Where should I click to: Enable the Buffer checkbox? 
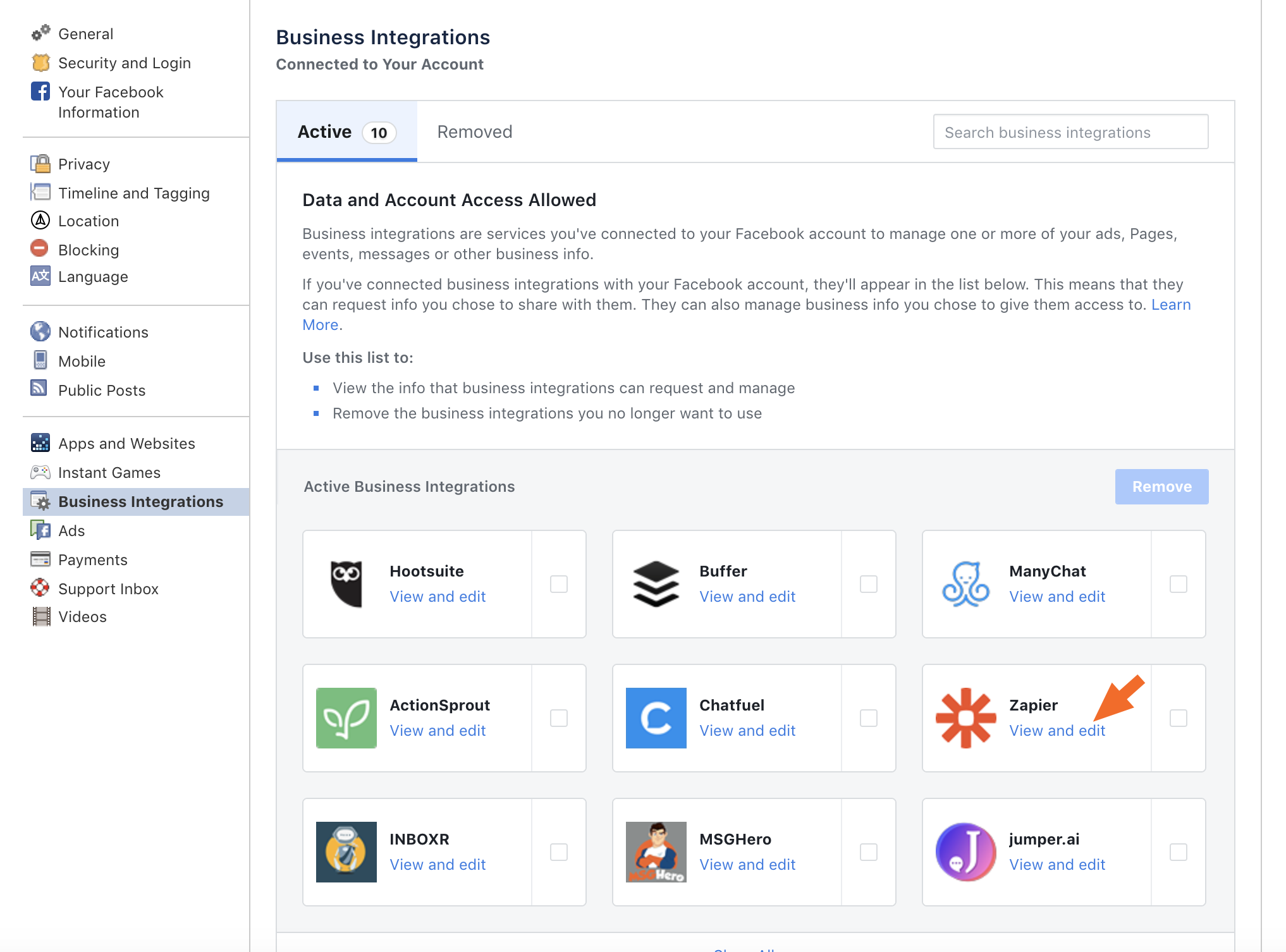[x=868, y=583]
